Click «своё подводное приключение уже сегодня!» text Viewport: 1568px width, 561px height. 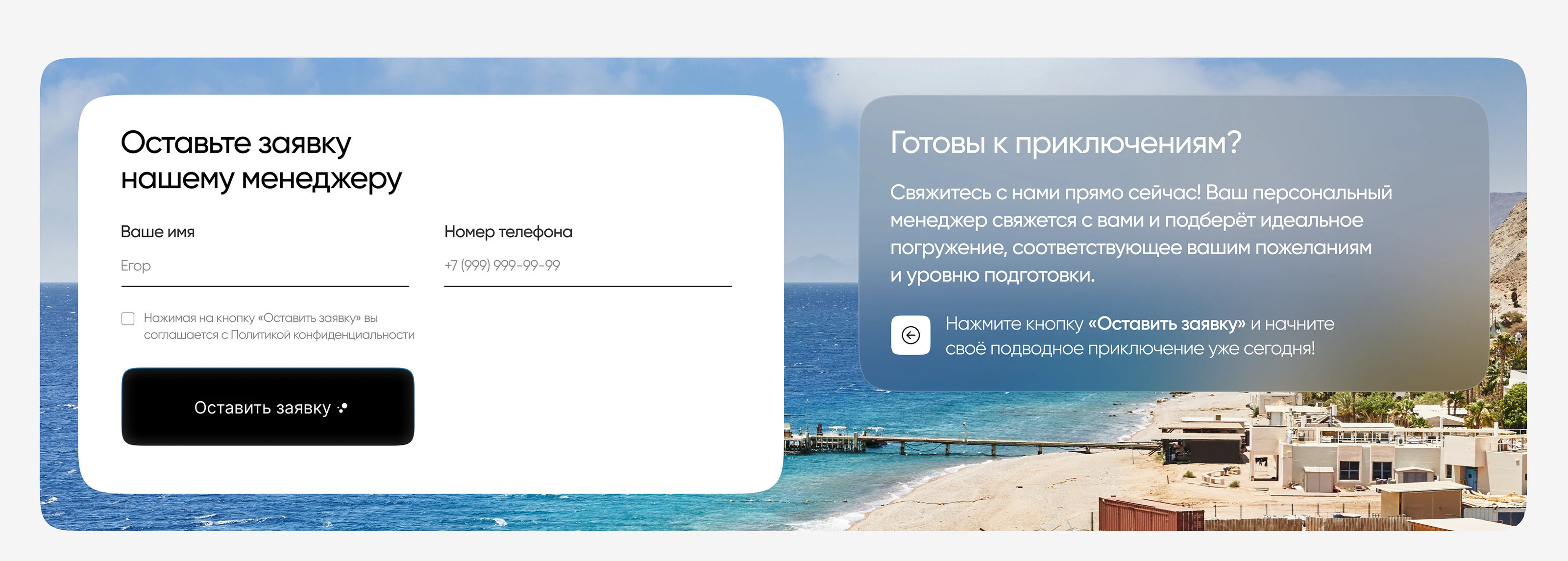point(1130,349)
